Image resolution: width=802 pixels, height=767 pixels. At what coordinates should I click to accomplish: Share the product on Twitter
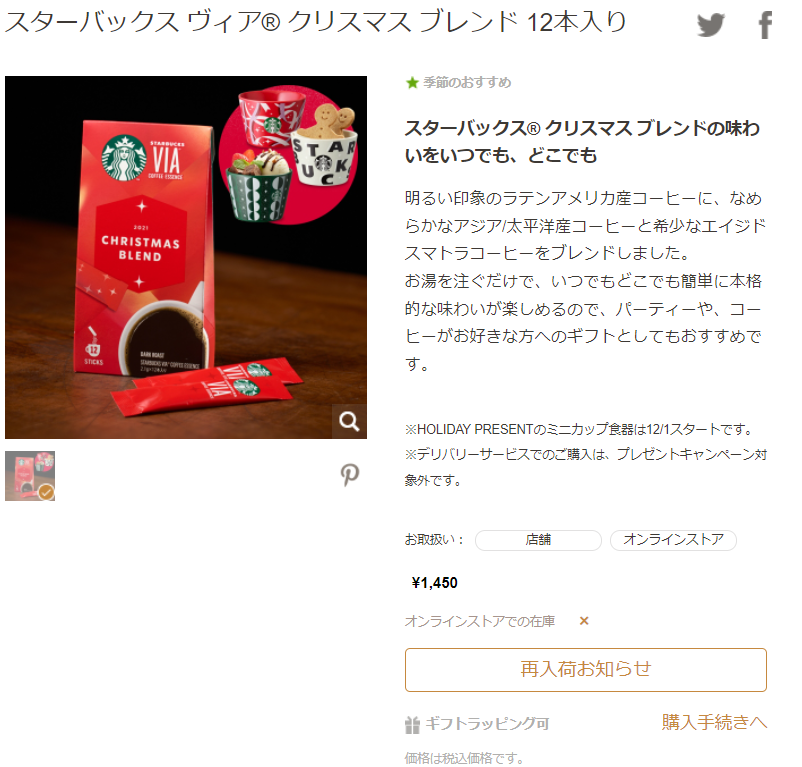click(x=710, y=25)
